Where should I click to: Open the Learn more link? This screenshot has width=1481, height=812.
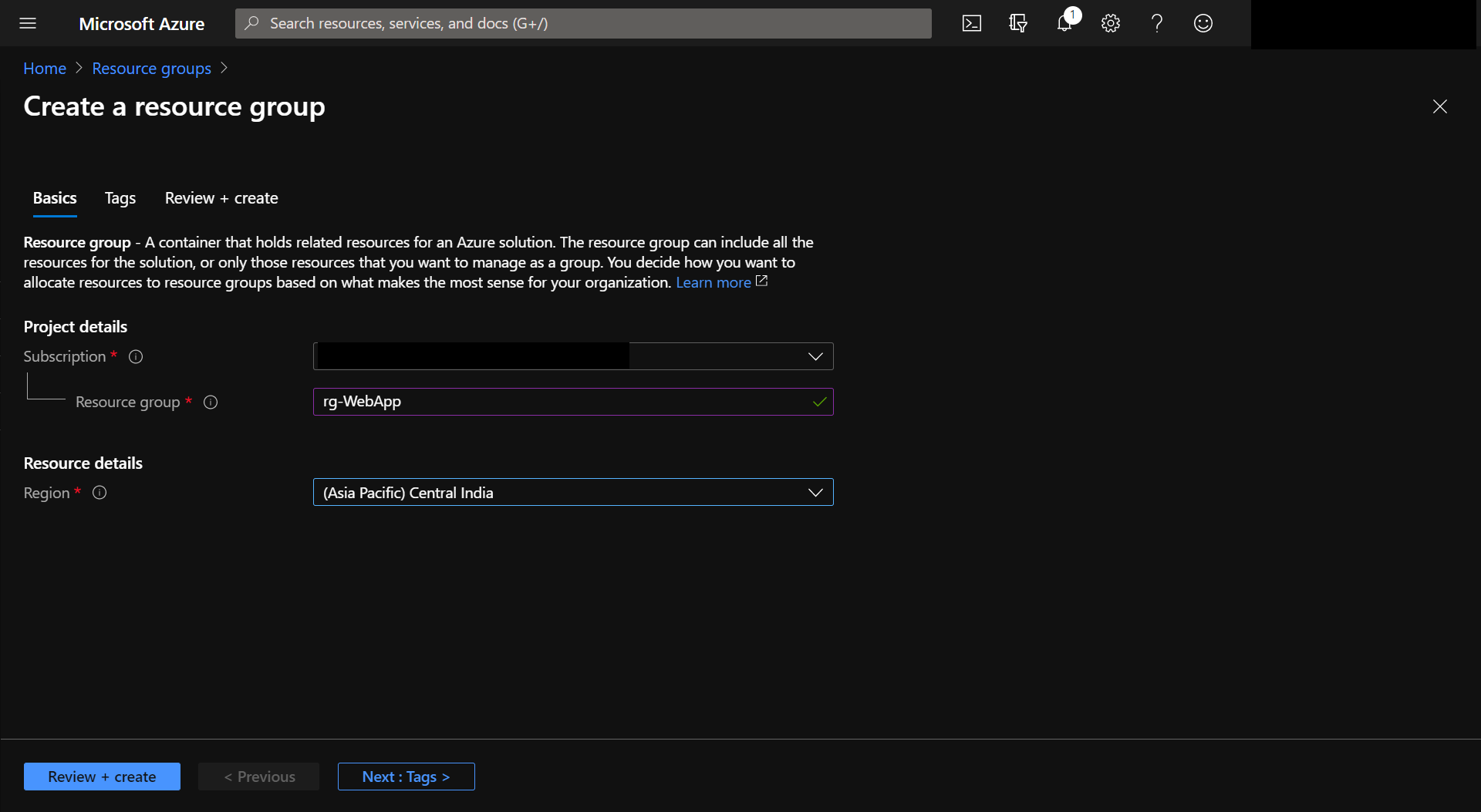(714, 282)
